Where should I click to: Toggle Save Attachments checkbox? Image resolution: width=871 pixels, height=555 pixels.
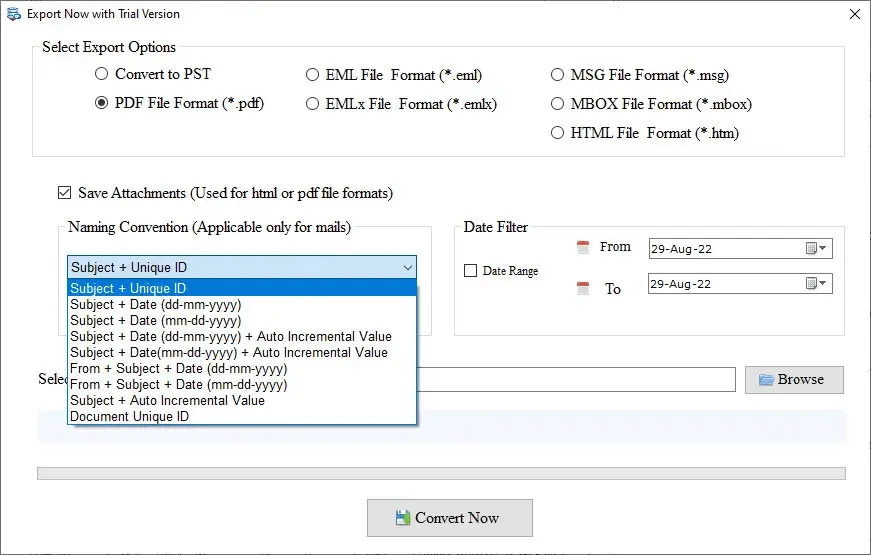(x=64, y=193)
